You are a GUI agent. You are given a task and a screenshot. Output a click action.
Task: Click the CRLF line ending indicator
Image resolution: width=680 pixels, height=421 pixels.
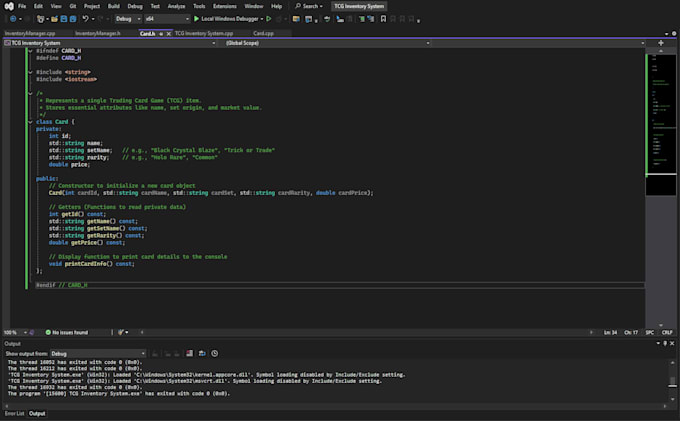tap(667, 332)
